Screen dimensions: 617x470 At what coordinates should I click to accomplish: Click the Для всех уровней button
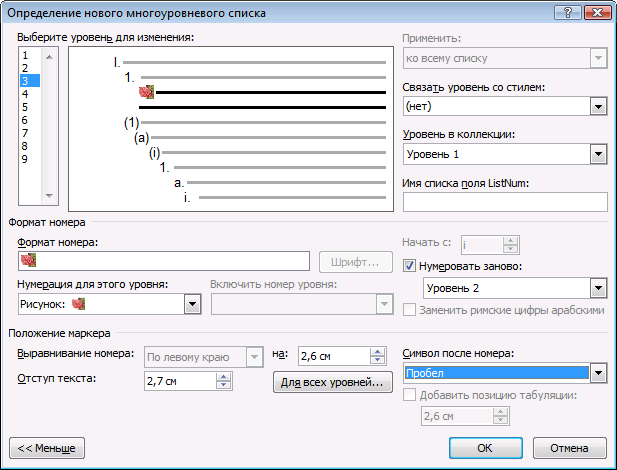[333, 382]
